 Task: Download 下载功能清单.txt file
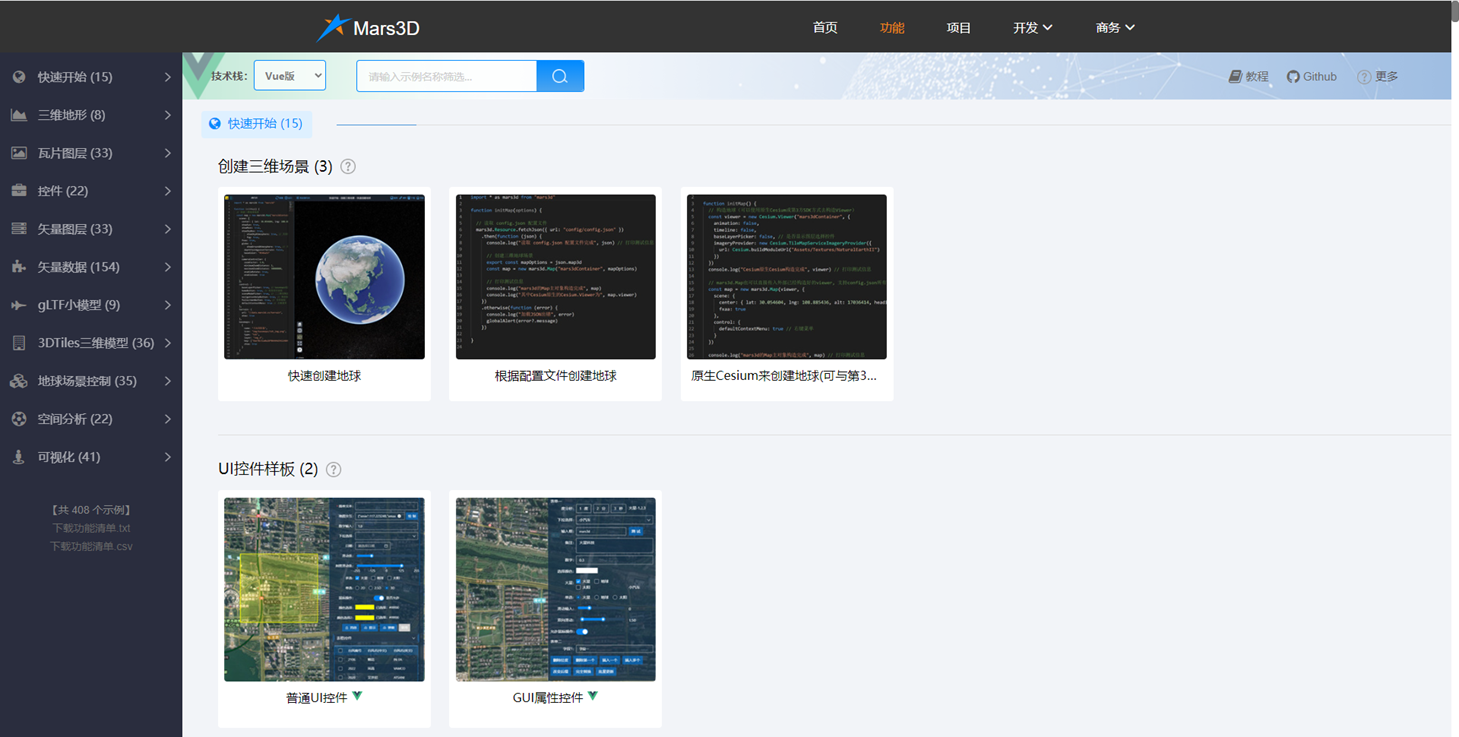(x=91, y=528)
